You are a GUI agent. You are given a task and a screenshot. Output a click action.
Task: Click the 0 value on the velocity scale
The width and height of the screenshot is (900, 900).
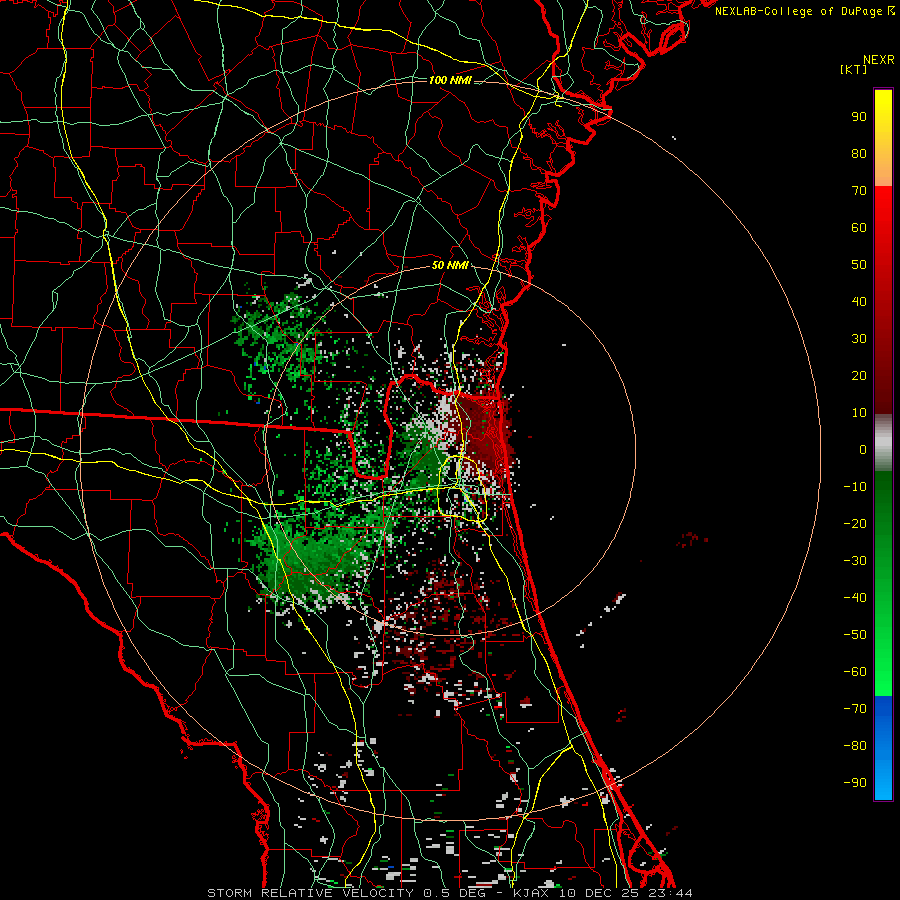tap(863, 449)
